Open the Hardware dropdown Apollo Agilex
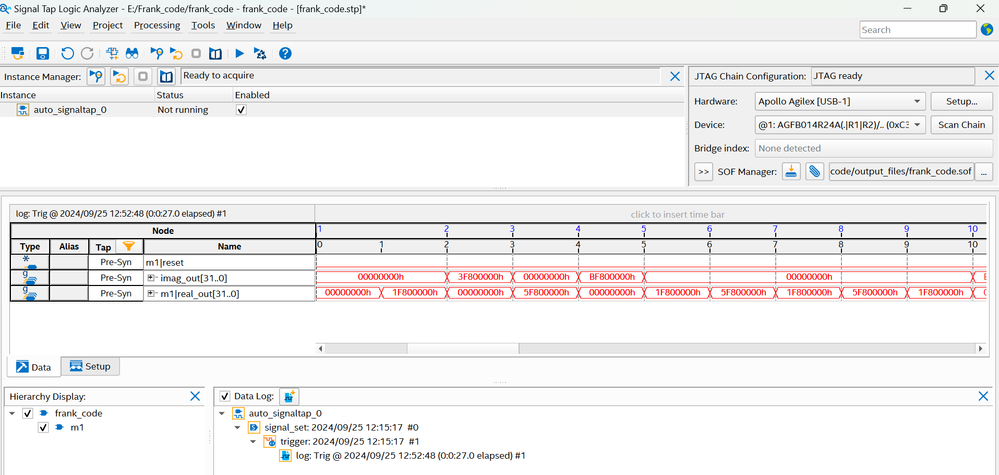 839,101
